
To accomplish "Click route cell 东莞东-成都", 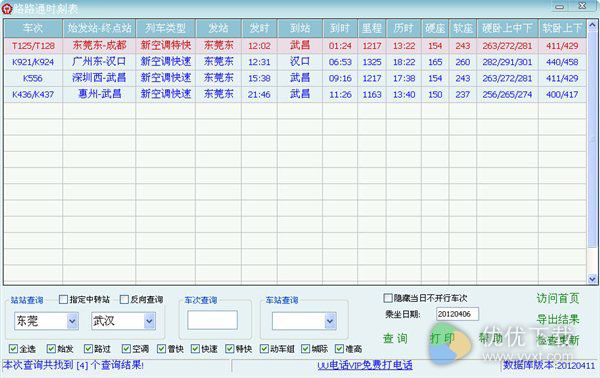I will [x=99, y=46].
